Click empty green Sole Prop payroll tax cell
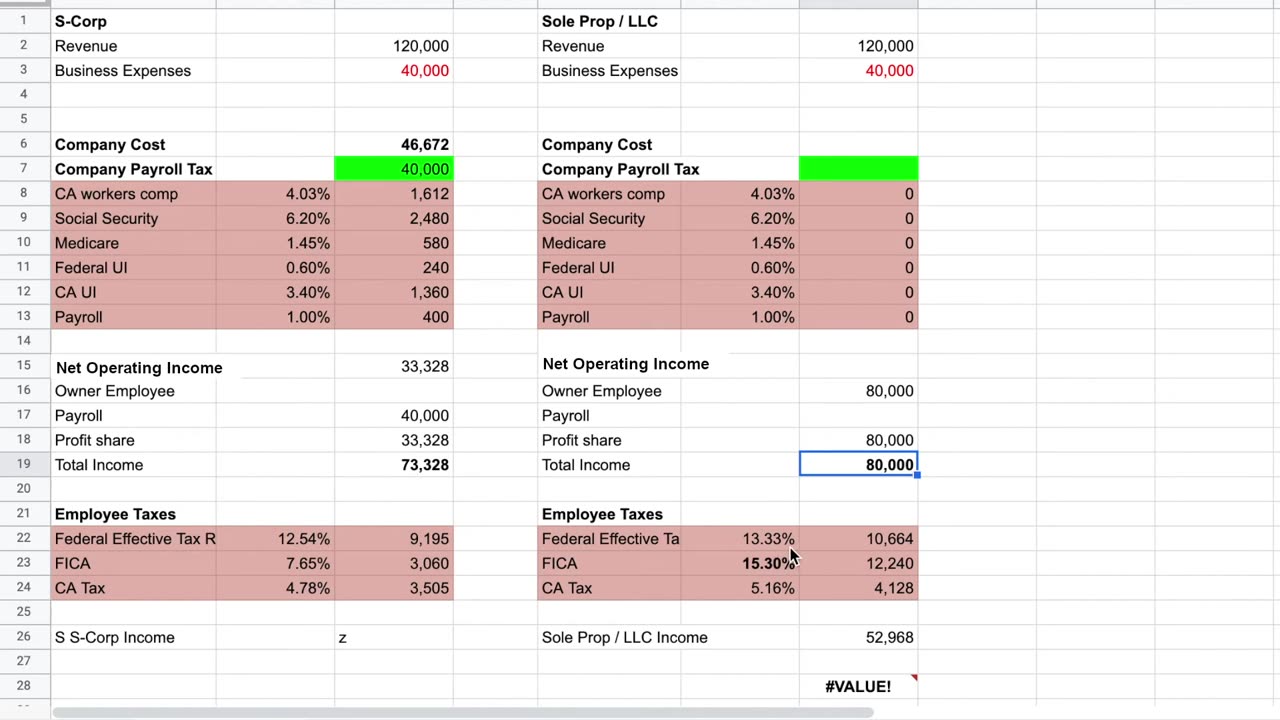Viewport: 1280px width, 720px height. (858, 169)
